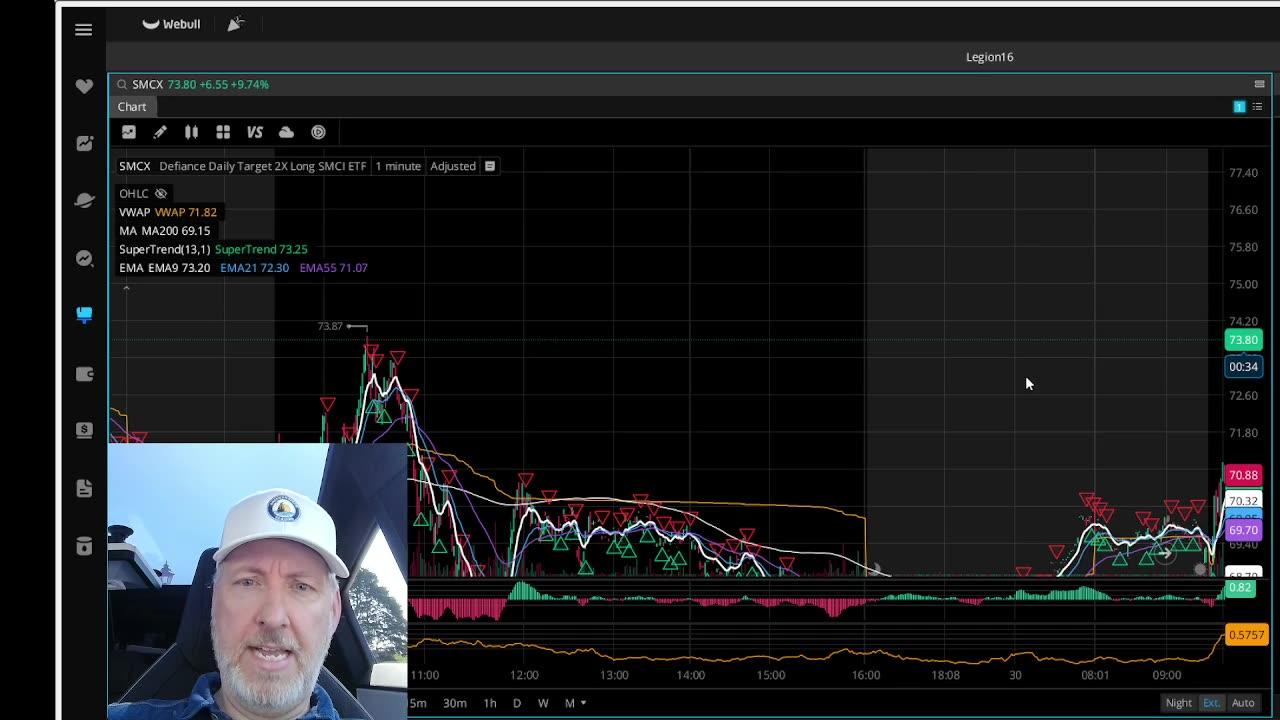
Task: Click the orange 0.5757 indicator value tag
Action: coord(1246,635)
